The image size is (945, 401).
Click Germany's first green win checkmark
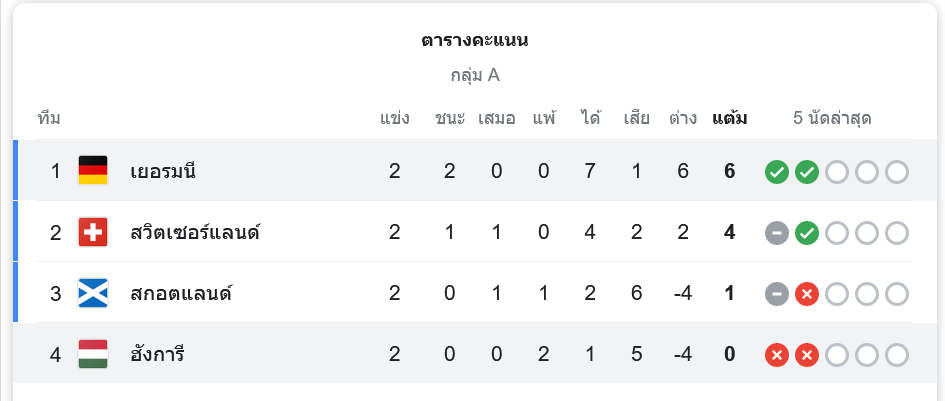[776, 172]
